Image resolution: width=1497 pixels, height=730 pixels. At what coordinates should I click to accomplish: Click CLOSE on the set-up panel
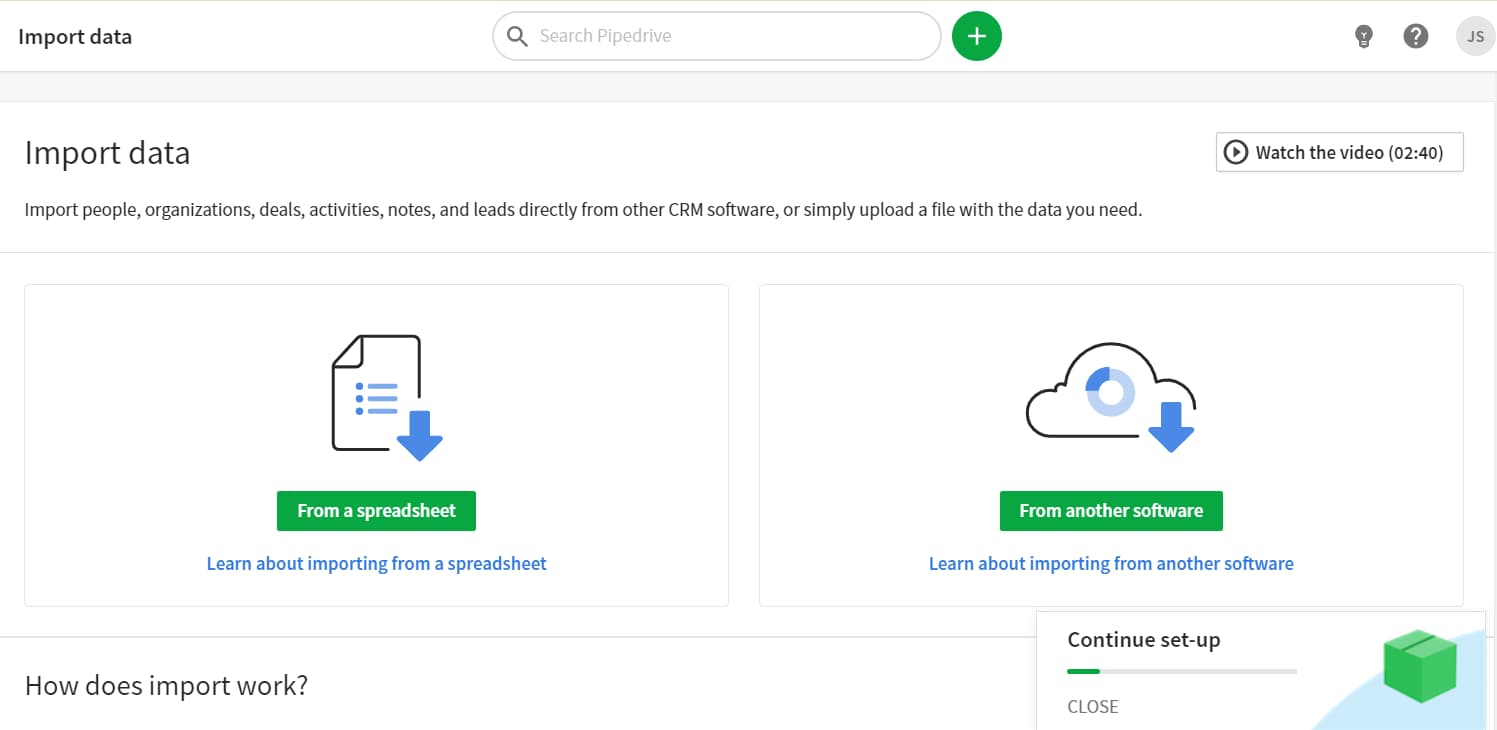[1092, 706]
